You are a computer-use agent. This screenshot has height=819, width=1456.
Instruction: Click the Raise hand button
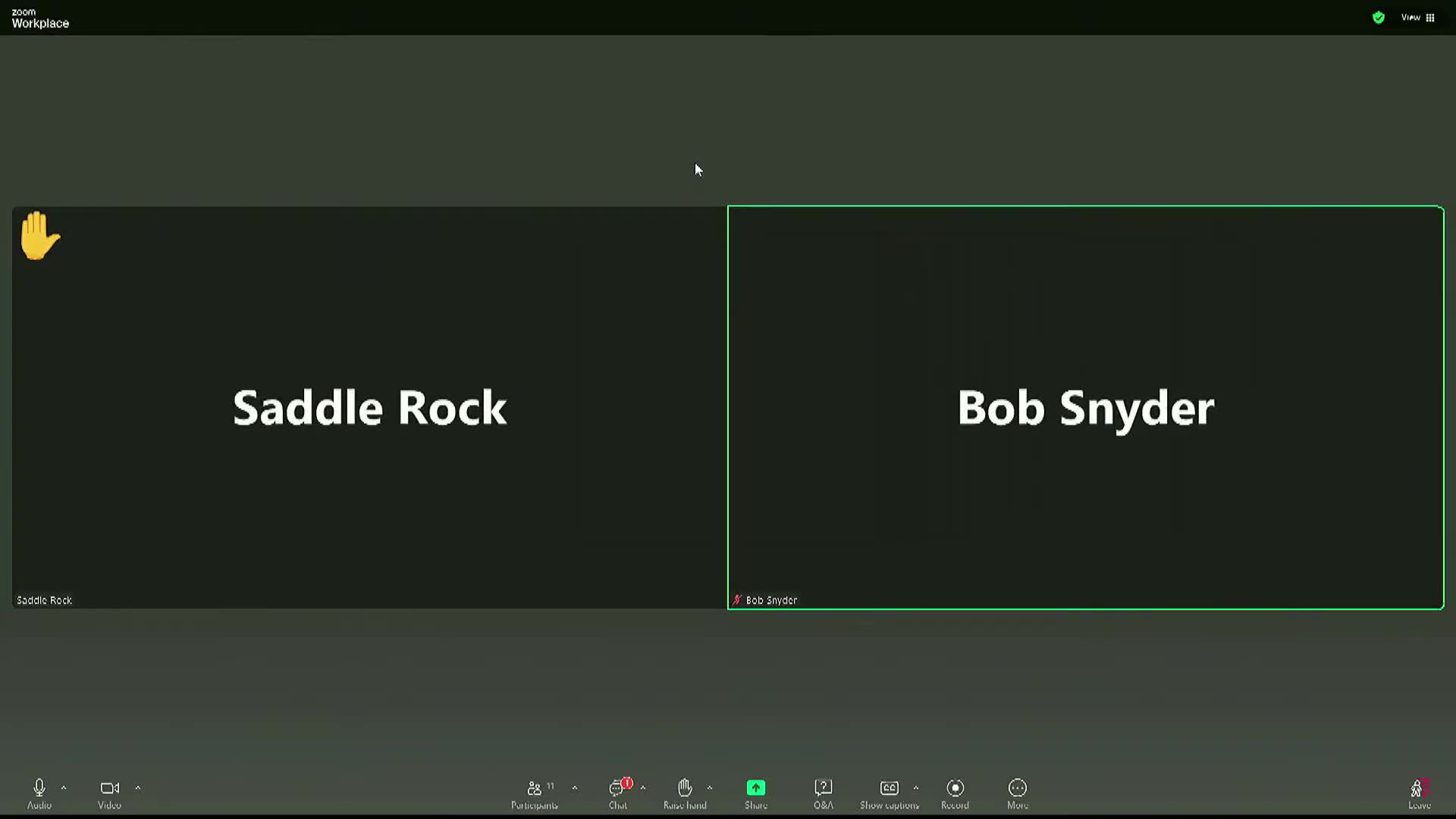(x=685, y=793)
